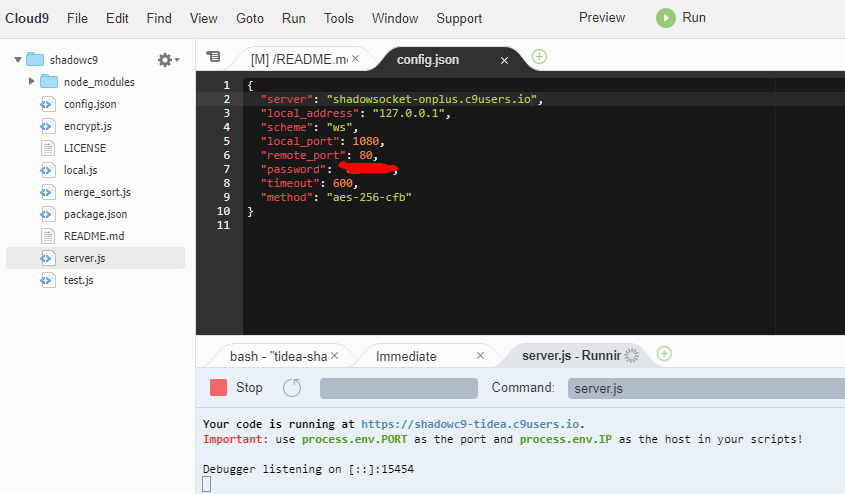Image resolution: width=845 pixels, height=494 pixels.
Task: Click LICENSE file icon in tree
Action: (48, 148)
